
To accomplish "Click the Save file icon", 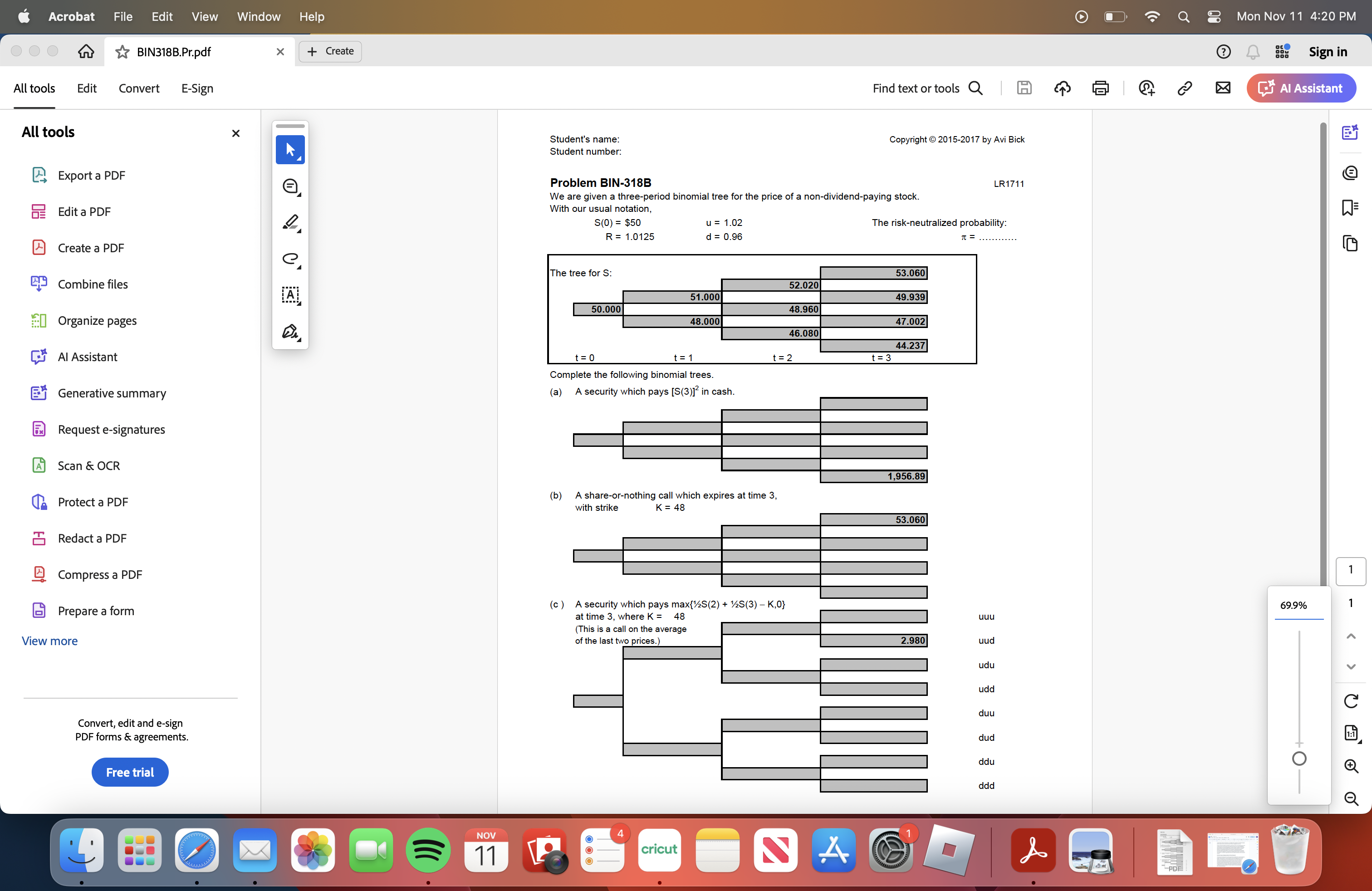I will 1024,88.
